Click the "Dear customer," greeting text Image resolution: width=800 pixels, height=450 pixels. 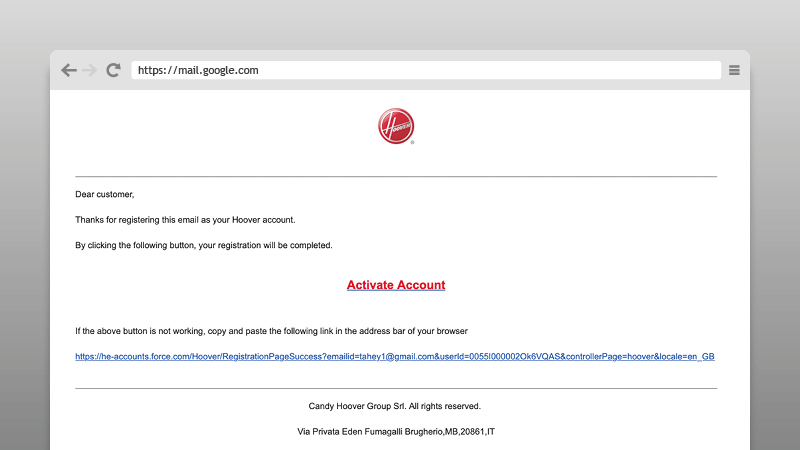point(105,194)
